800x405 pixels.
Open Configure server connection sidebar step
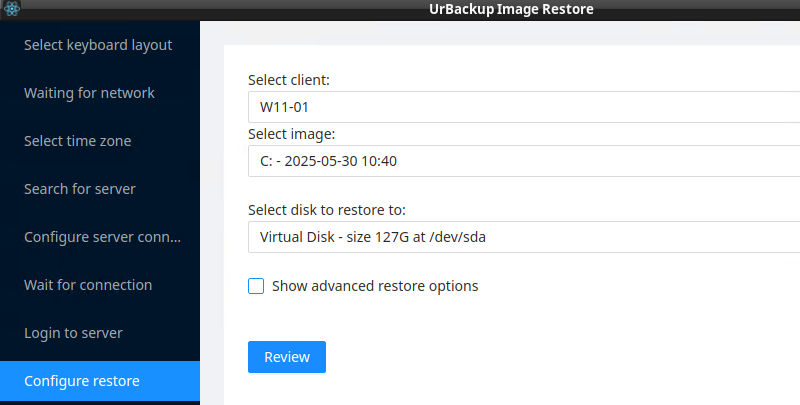click(102, 237)
